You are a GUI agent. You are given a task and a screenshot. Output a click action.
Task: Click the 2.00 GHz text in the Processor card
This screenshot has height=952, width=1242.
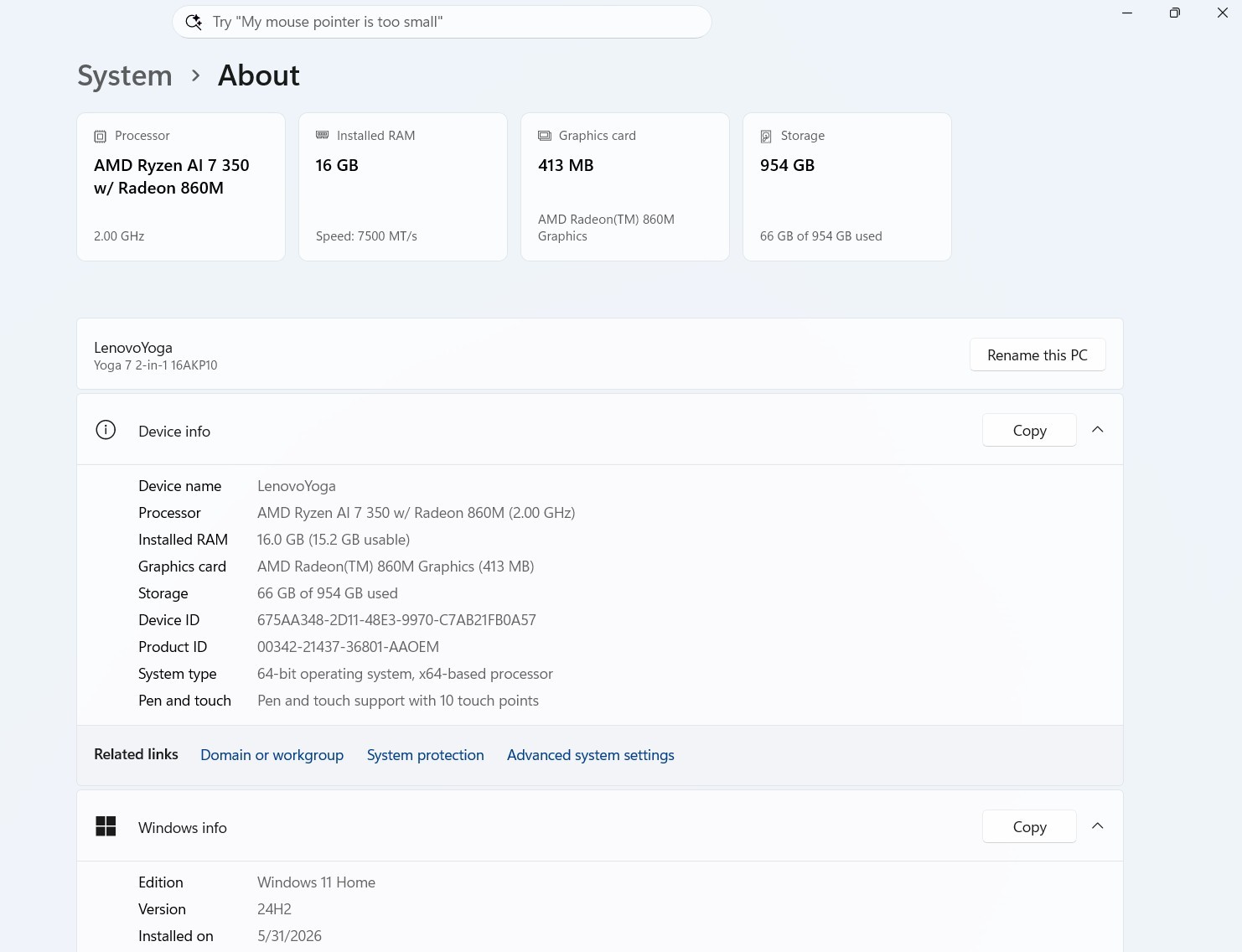click(119, 236)
